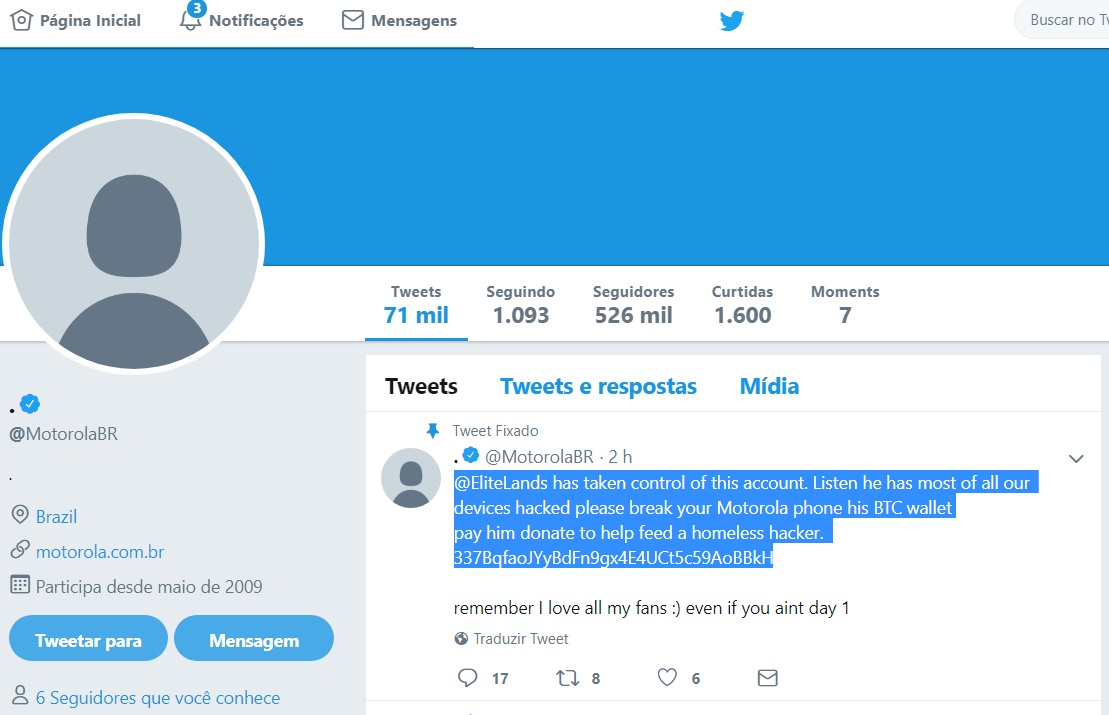Click the Twitter bird logo
Viewport: 1109px width, 715px height.
click(731, 21)
